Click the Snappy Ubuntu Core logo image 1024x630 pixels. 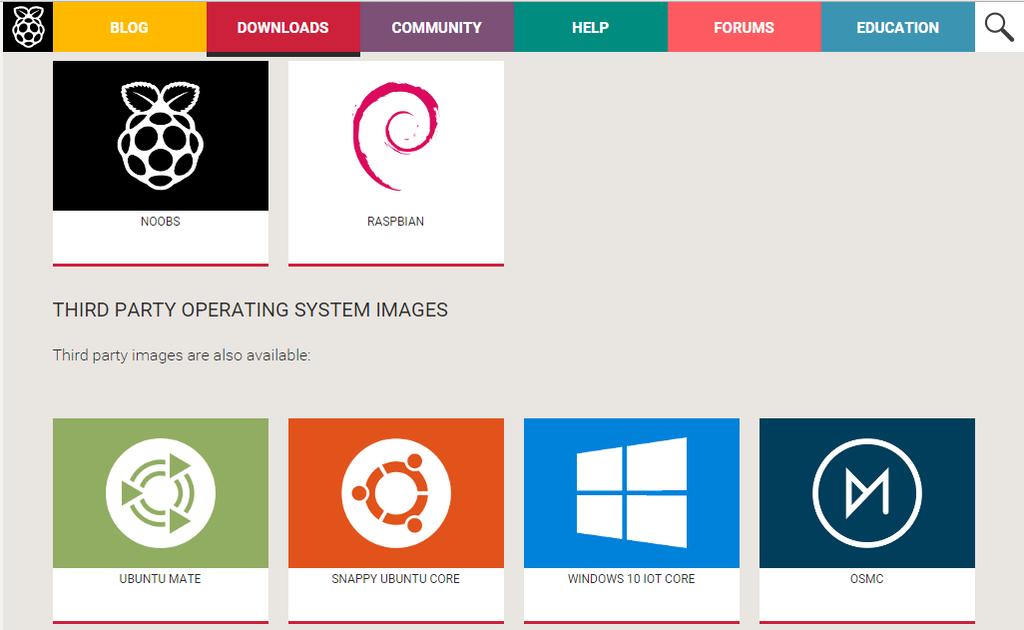[396, 493]
